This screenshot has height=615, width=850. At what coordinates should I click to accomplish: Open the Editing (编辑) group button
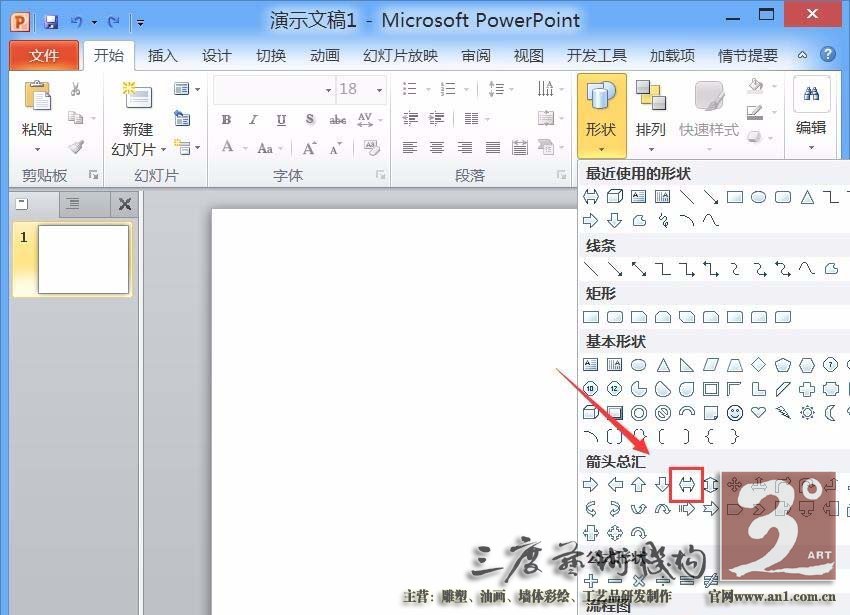(811, 116)
